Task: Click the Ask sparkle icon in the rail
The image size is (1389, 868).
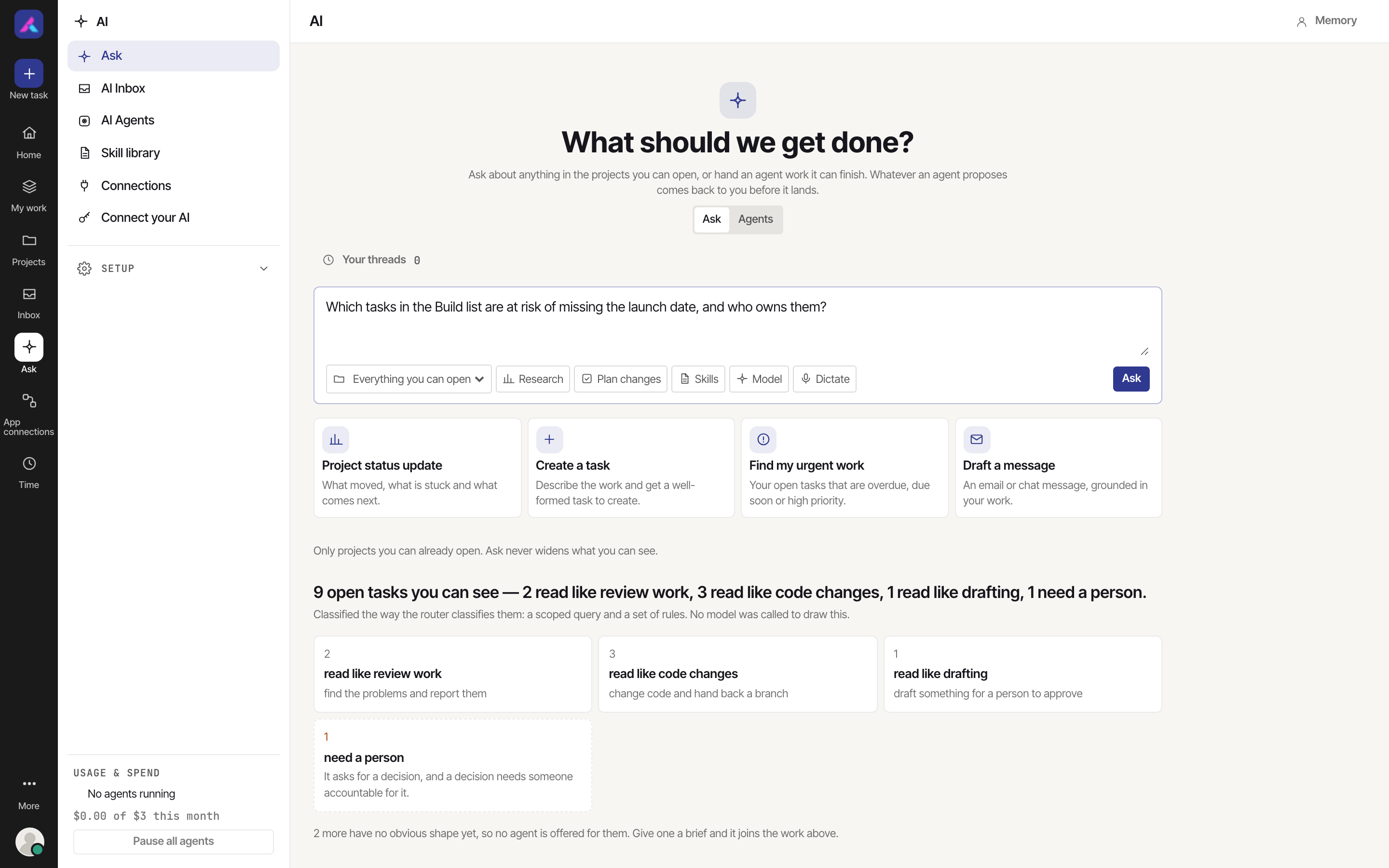Action: coord(29,347)
